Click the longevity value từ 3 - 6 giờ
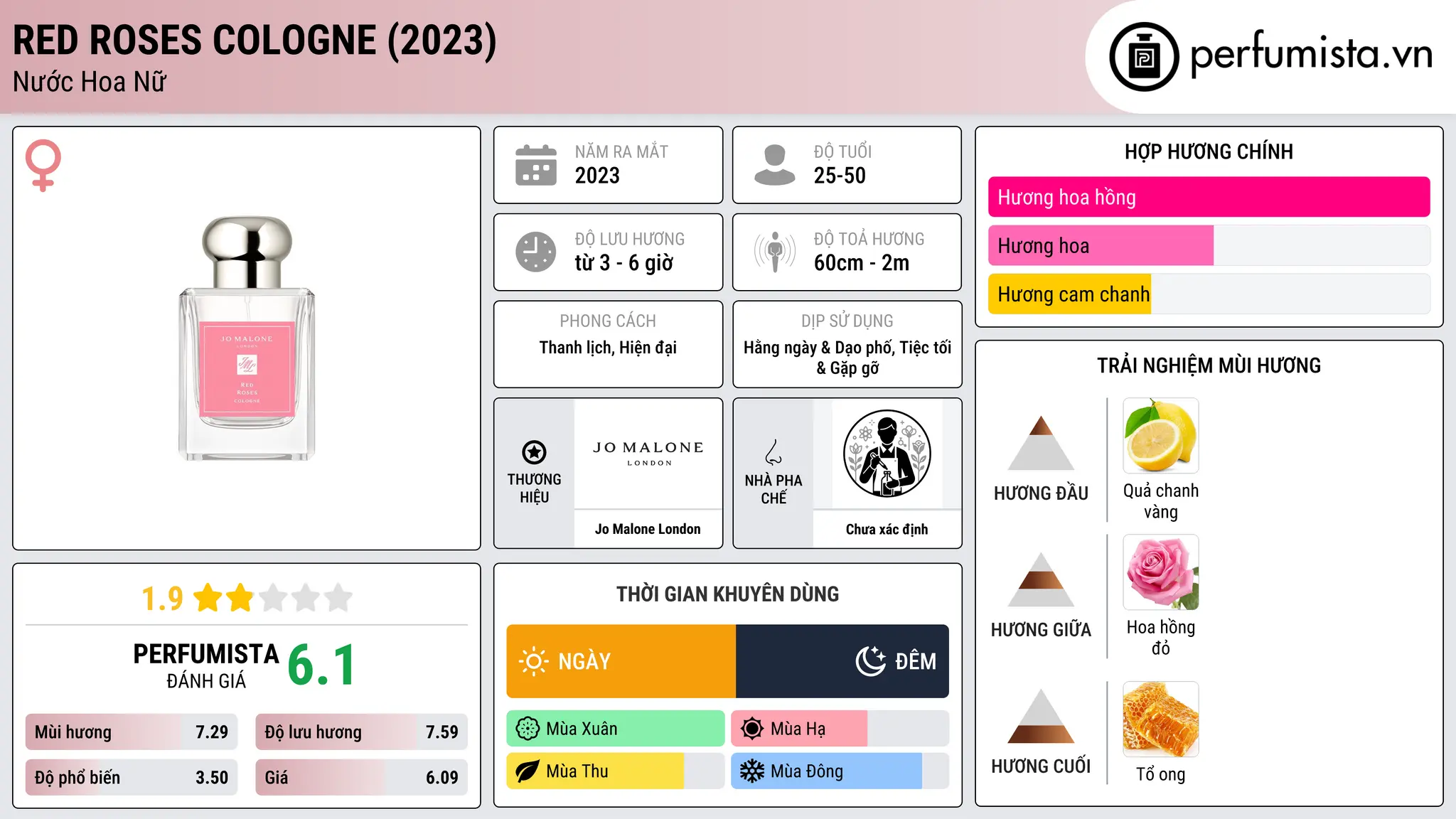Screen dimensions: 1456x819 (624, 263)
